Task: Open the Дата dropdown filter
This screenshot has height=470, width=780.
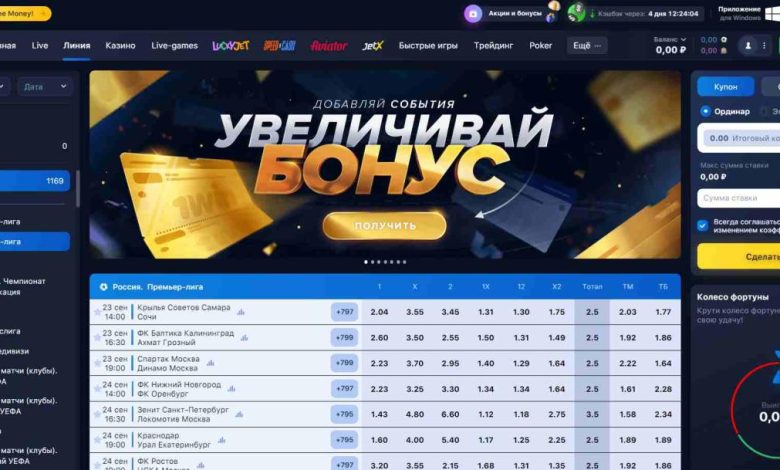Action: [x=45, y=87]
